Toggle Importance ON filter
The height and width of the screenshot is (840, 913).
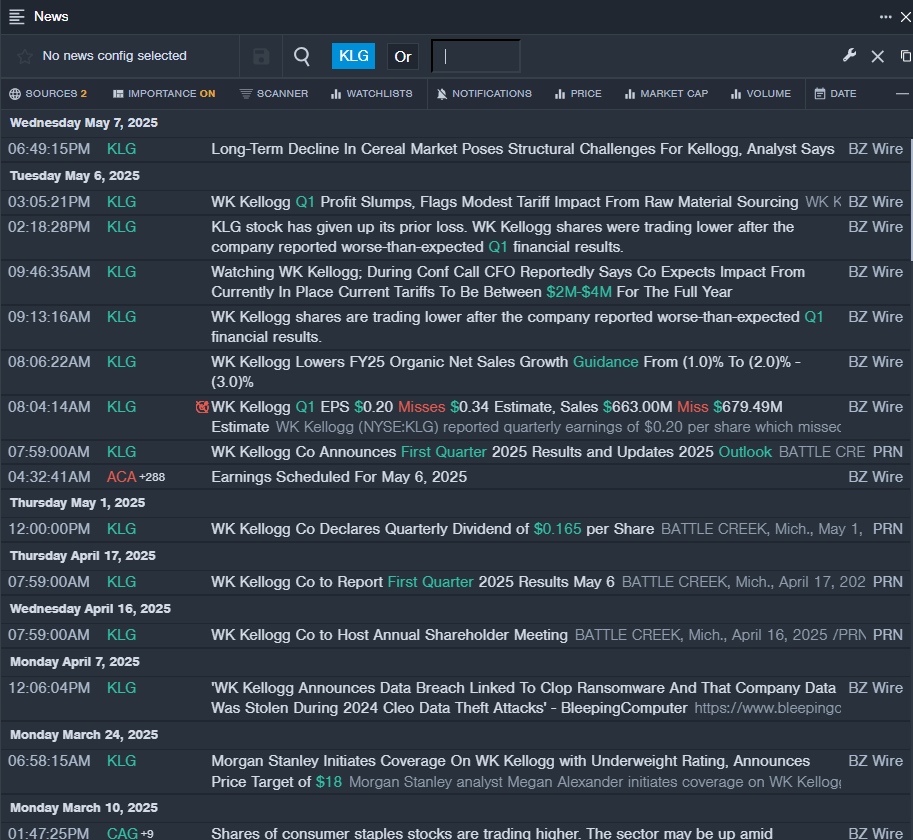[164, 94]
